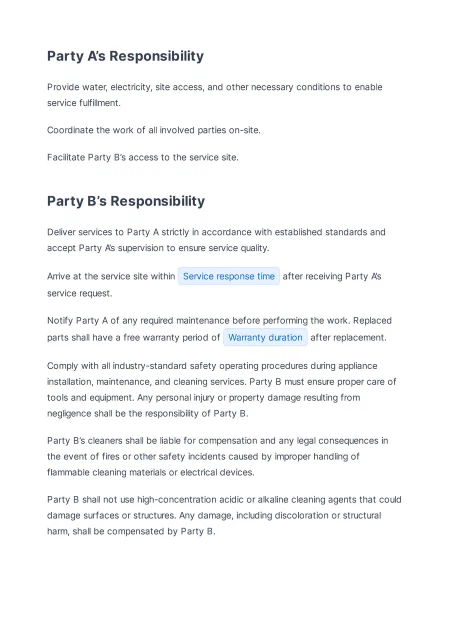This screenshot has width=450, height=636.
Task: Click text parts shall have a free warranty period
Action: point(133,337)
